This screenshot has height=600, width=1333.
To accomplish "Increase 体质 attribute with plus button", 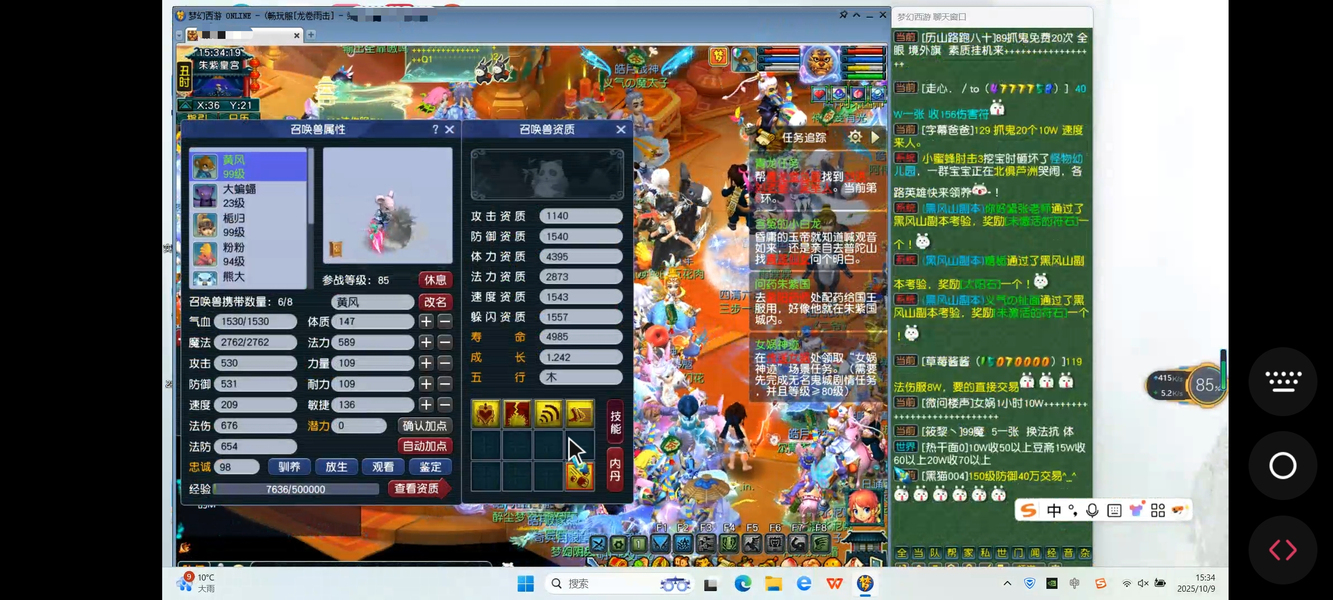I will click(426, 322).
